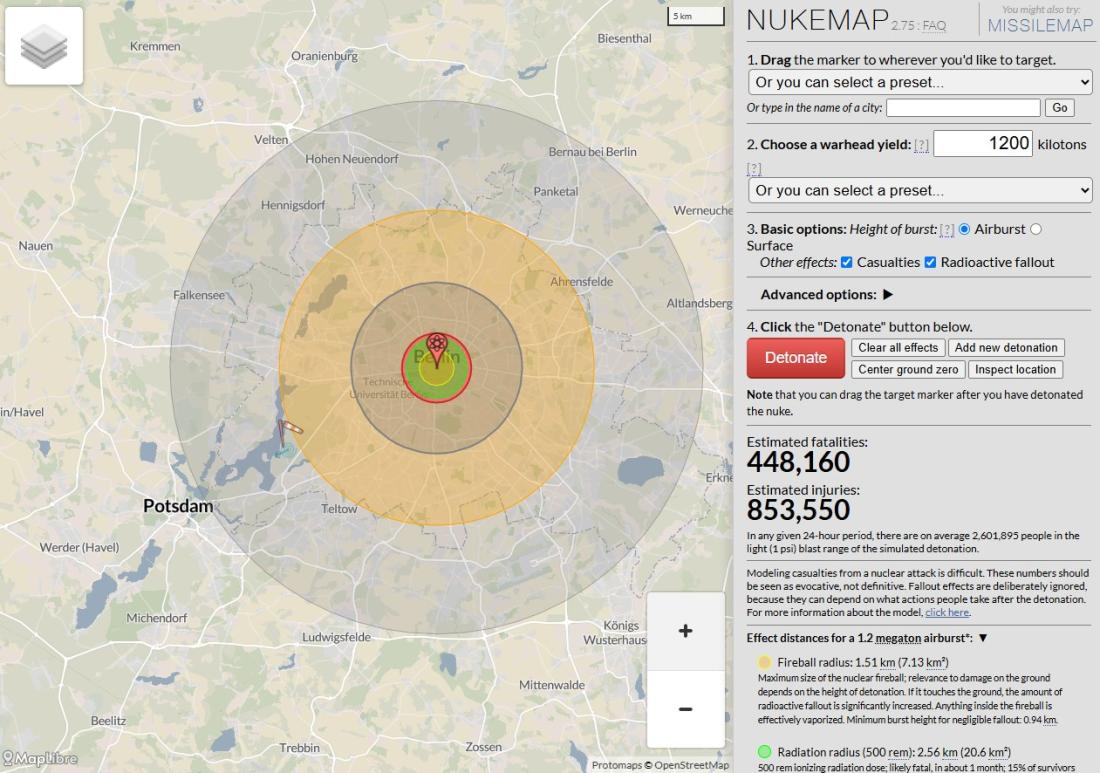Focus the warhead yield kilotons field
1100x773 pixels.
tap(982, 144)
